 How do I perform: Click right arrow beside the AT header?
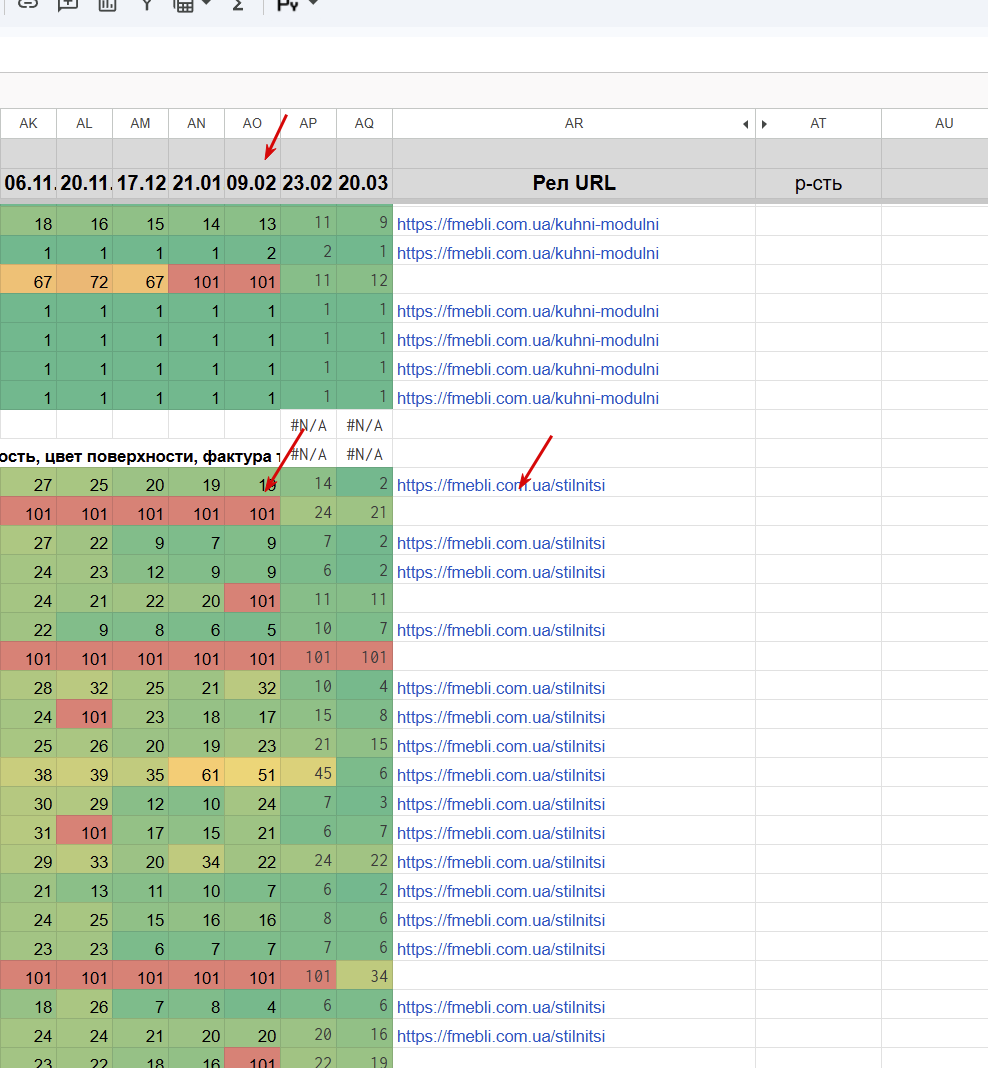pyautogui.click(x=764, y=124)
